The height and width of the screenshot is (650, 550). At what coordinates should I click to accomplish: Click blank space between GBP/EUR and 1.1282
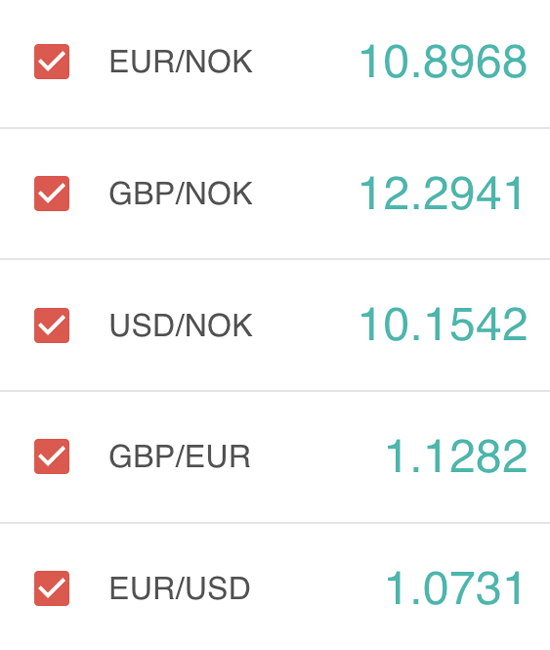(x=318, y=456)
